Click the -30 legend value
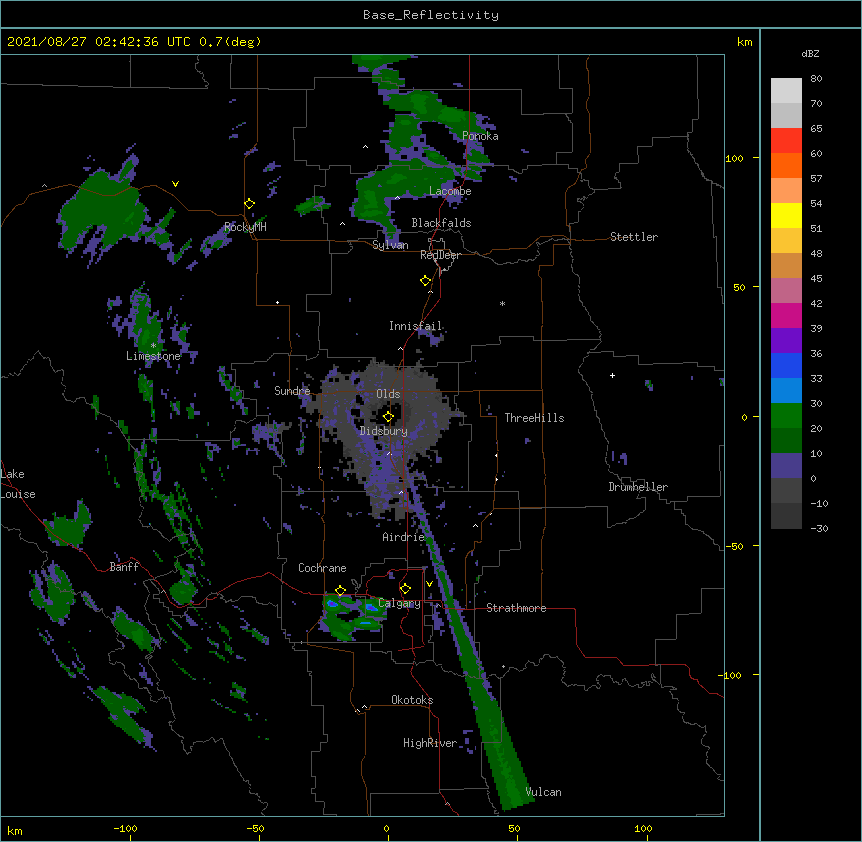 (819, 528)
